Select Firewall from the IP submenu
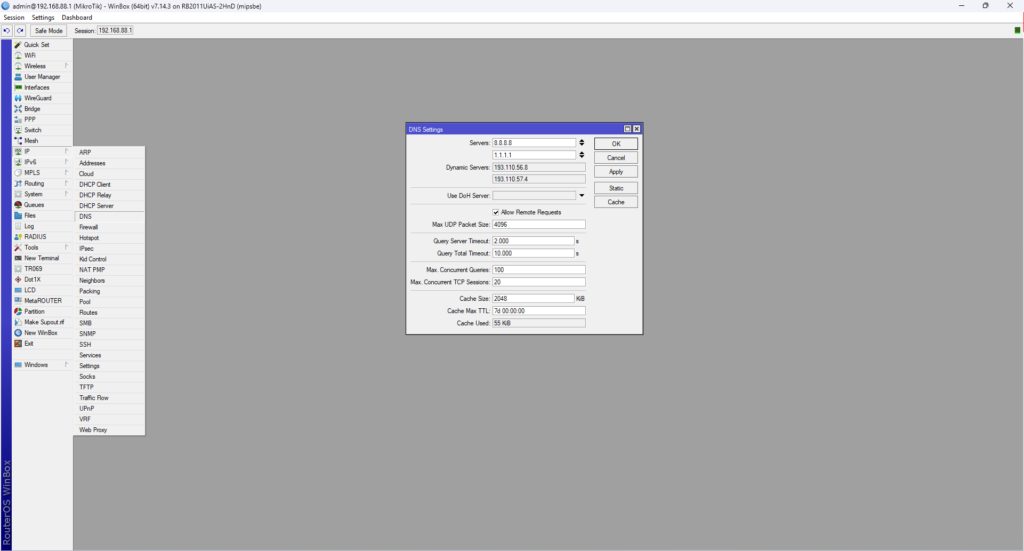This screenshot has width=1024, height=551. 89,227
